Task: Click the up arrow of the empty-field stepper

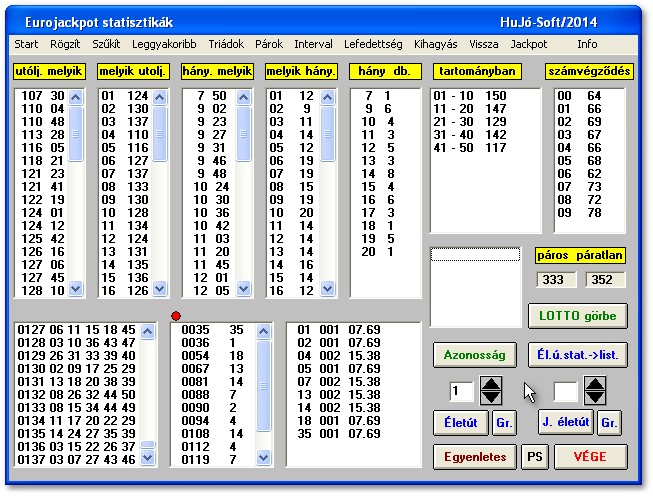Action: (x=595, y=384)
